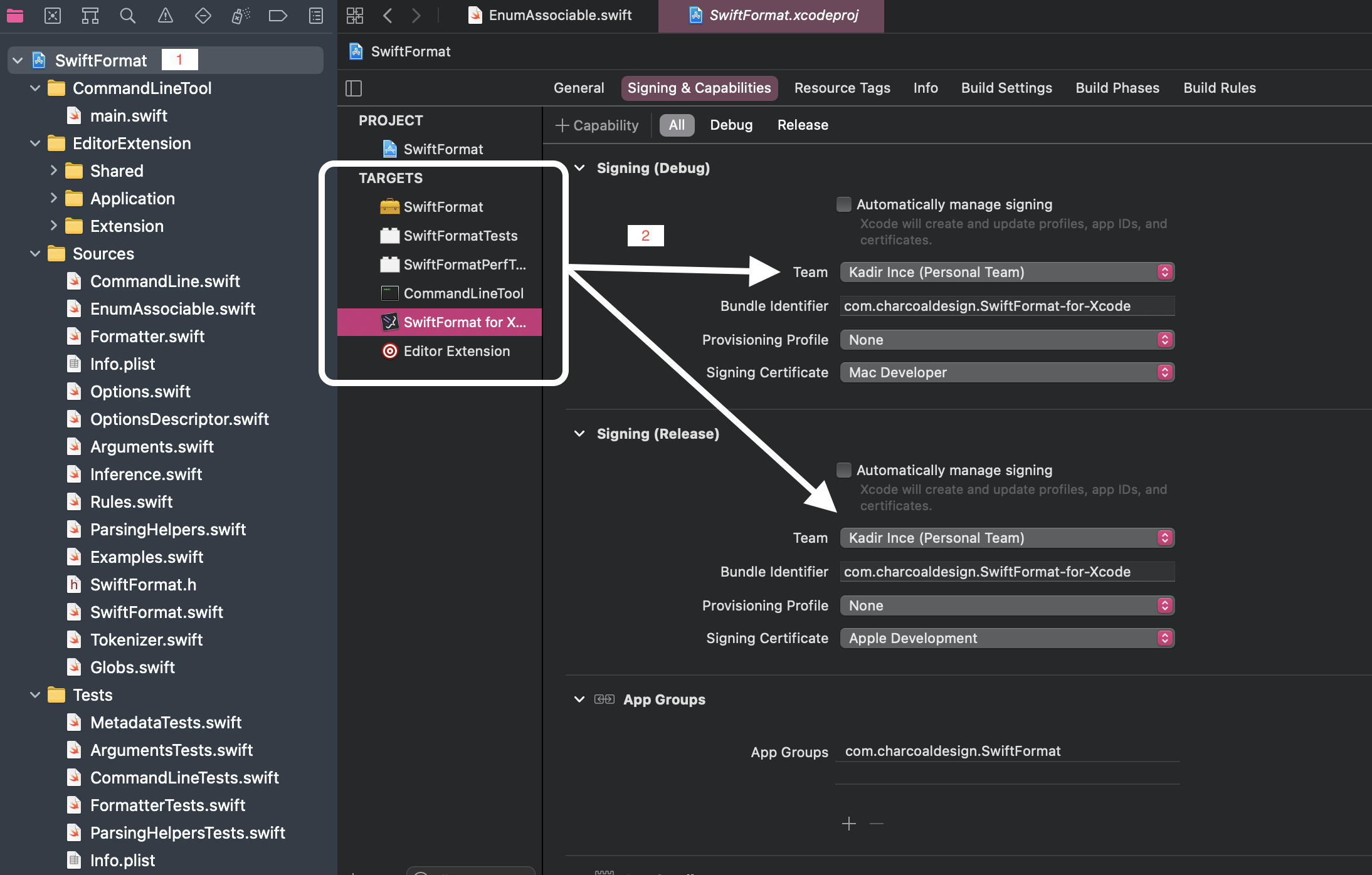Open the Source Control navigator icon
Viewport: 1372px width, 875px height.
(53, 16)
